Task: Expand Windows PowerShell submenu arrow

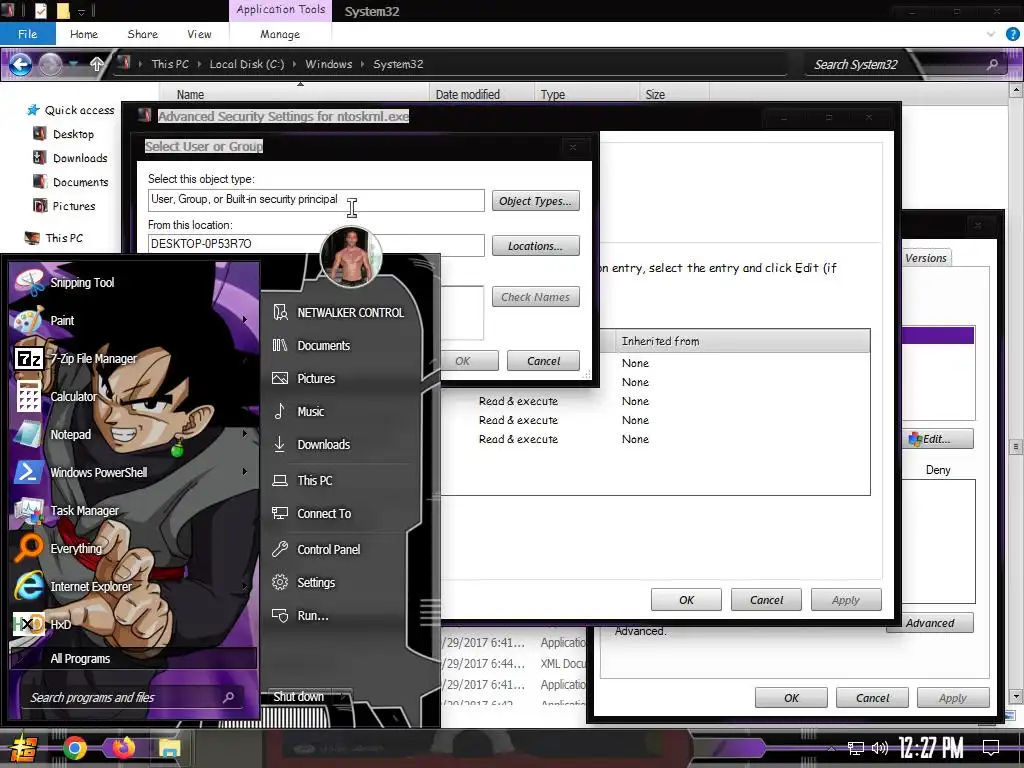Action: [245, 472]
